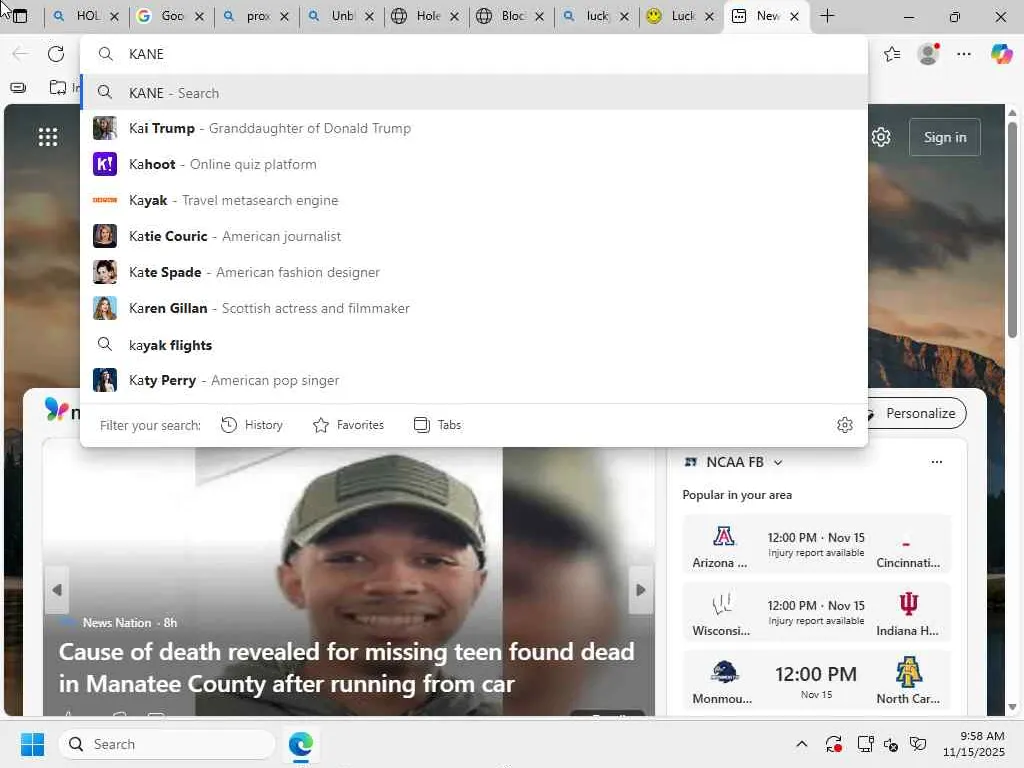Open the taskbar clock and date
Viewport: 1024px width, 768px height.
point(974,744)
